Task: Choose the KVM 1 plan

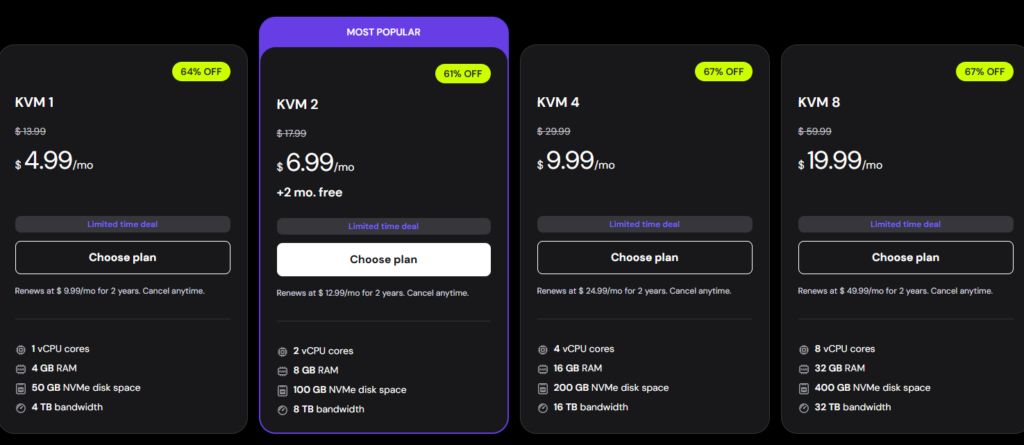Action: coord(122,258)
